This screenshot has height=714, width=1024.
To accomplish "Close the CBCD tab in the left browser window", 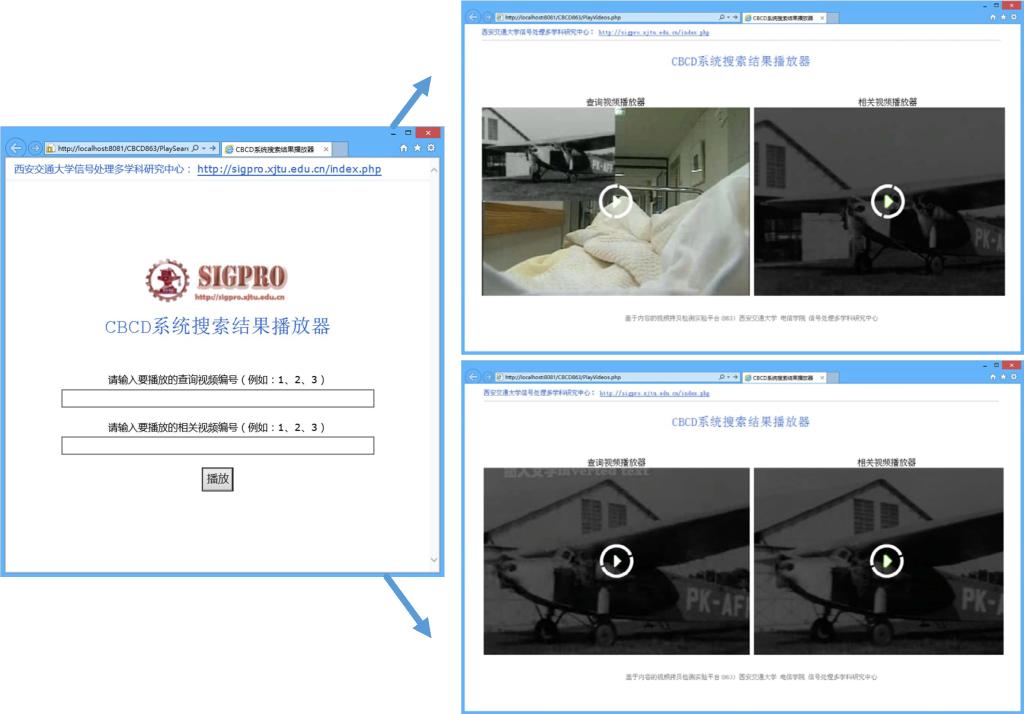I will 325,149.
